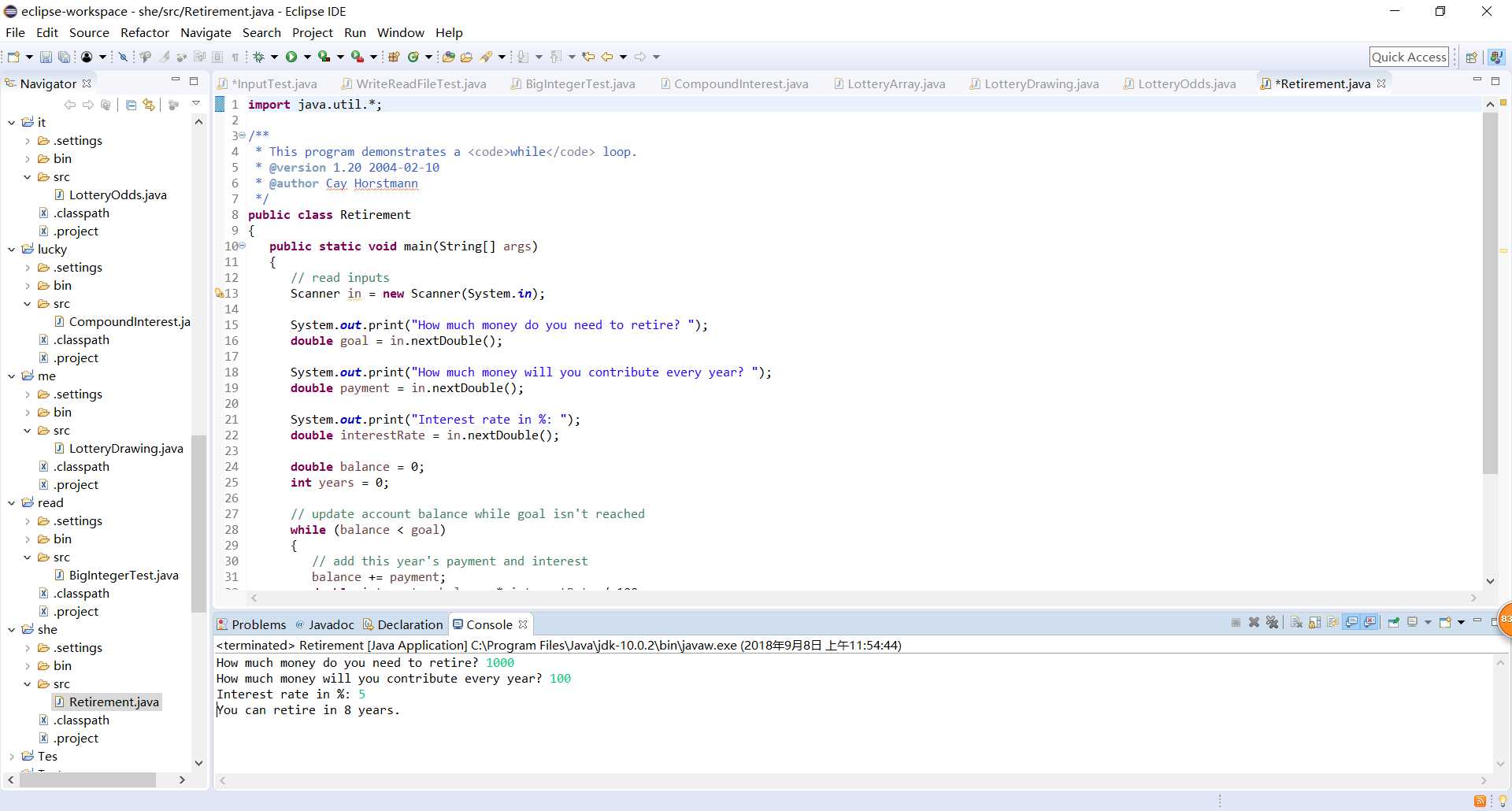Open the Refactor menu
1512x811 pixels.
pos(145,32)
